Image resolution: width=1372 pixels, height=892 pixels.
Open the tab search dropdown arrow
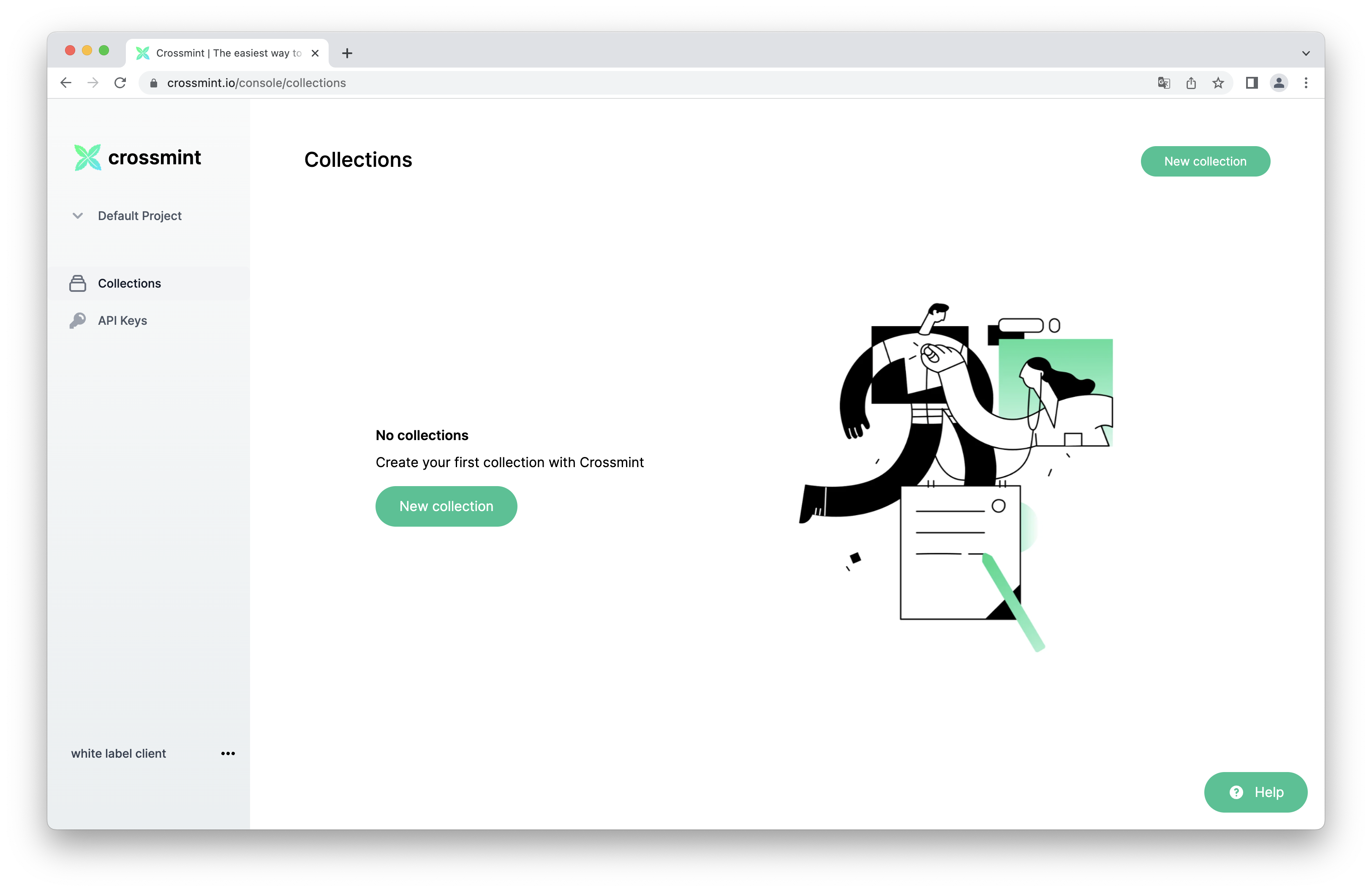point(1306,53)
